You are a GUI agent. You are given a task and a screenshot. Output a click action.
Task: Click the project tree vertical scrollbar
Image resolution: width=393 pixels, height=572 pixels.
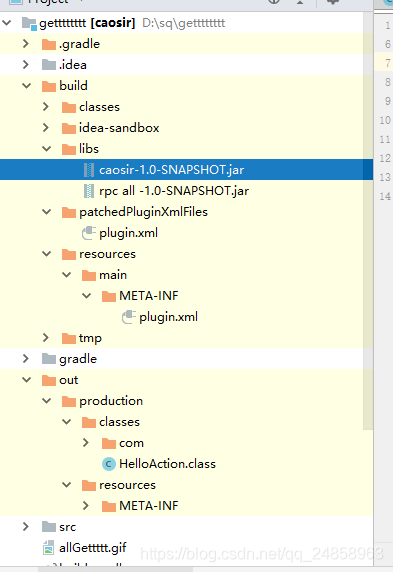point(368,221)
